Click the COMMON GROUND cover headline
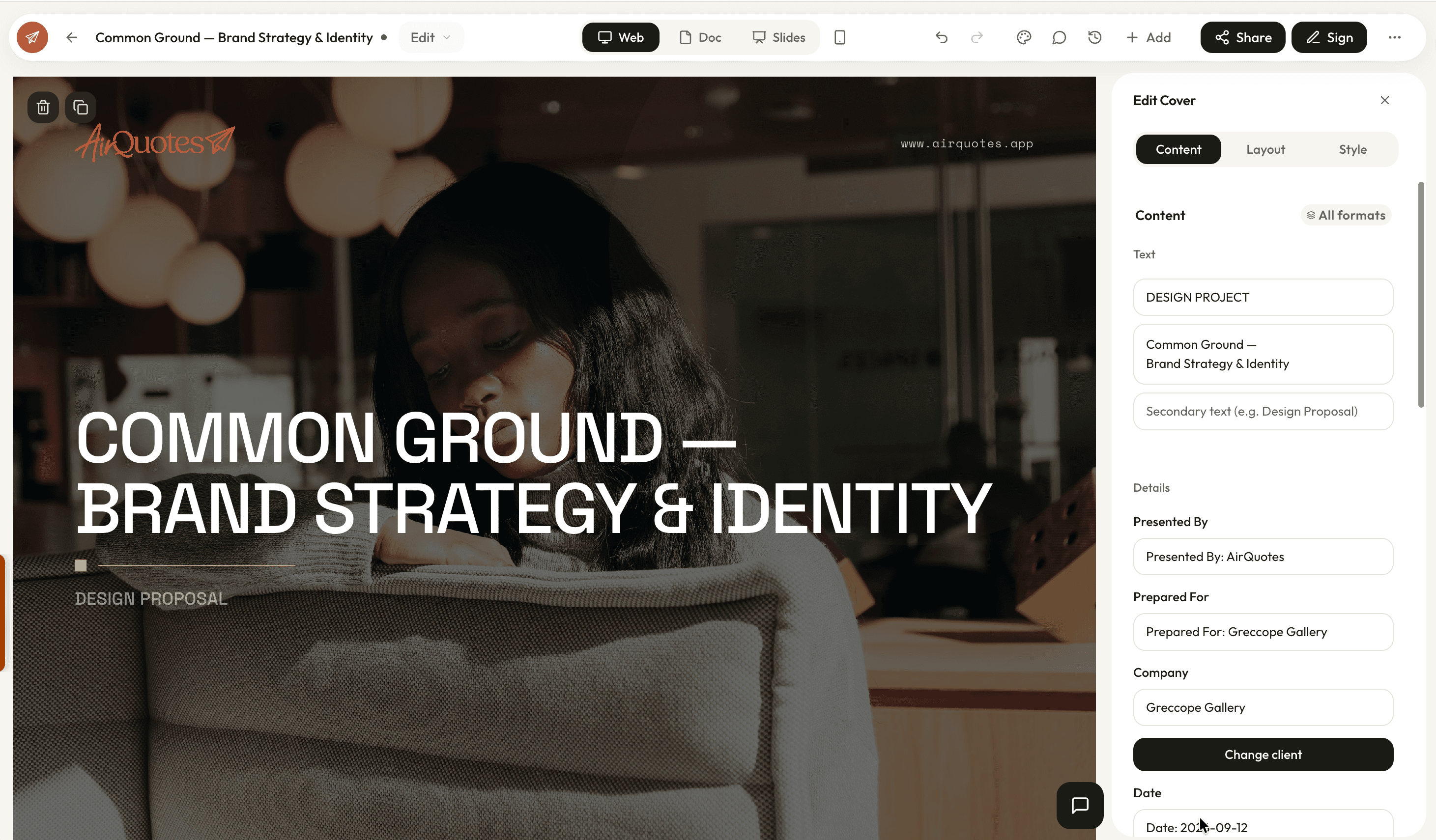Screen dimensions: 1436x840 [534, 473]
